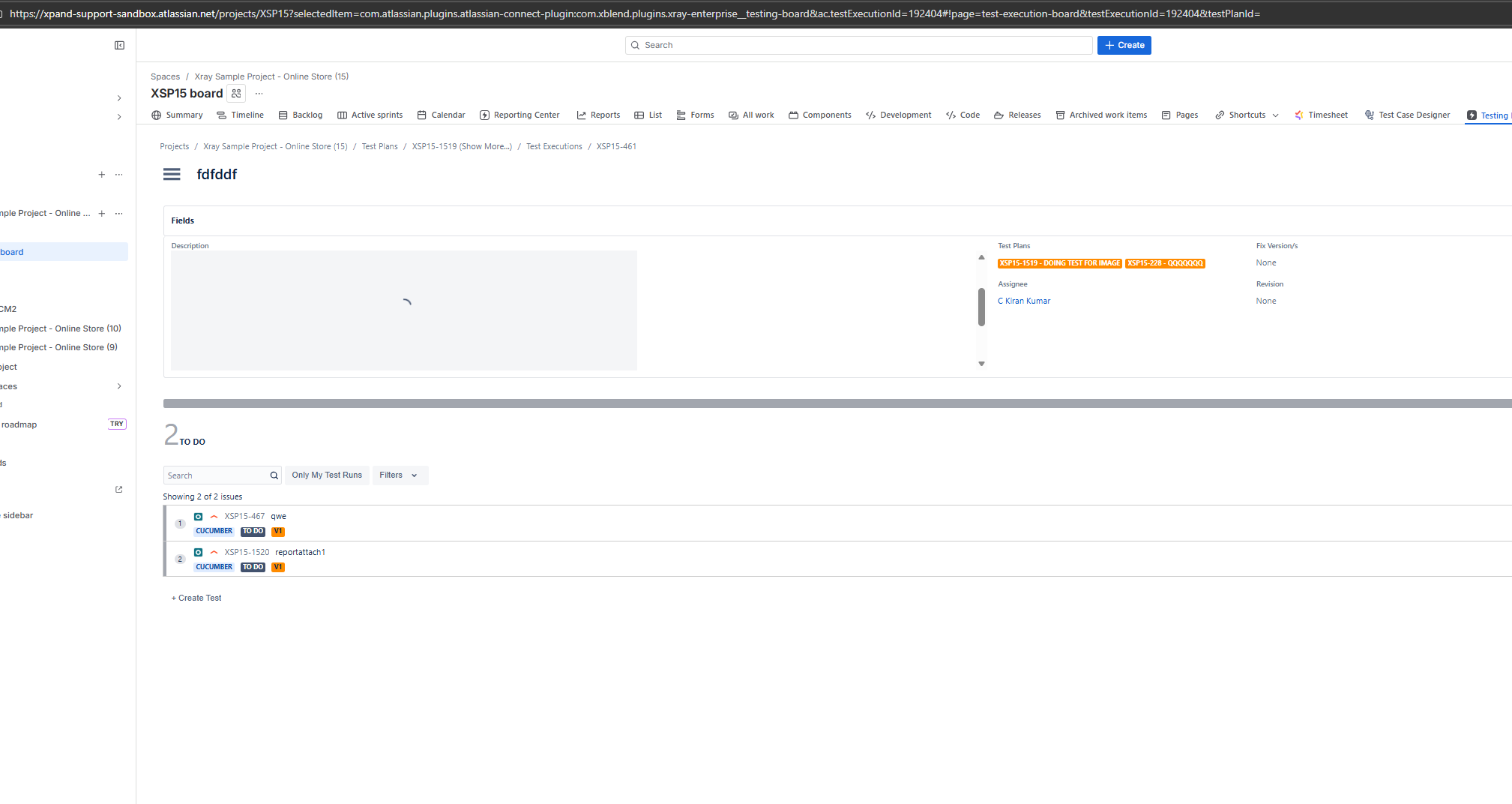
Task: Toggle the Only My Test Runs filter
Action: coord(327,475)
